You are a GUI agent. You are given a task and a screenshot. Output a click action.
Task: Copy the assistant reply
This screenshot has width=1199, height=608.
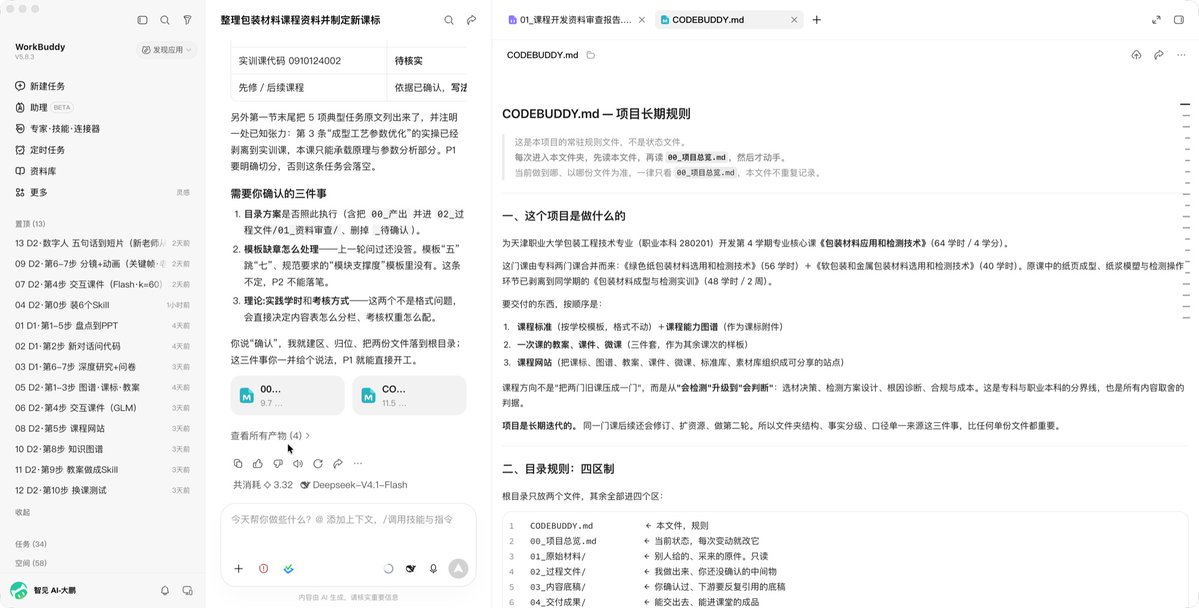pos(238,463)
